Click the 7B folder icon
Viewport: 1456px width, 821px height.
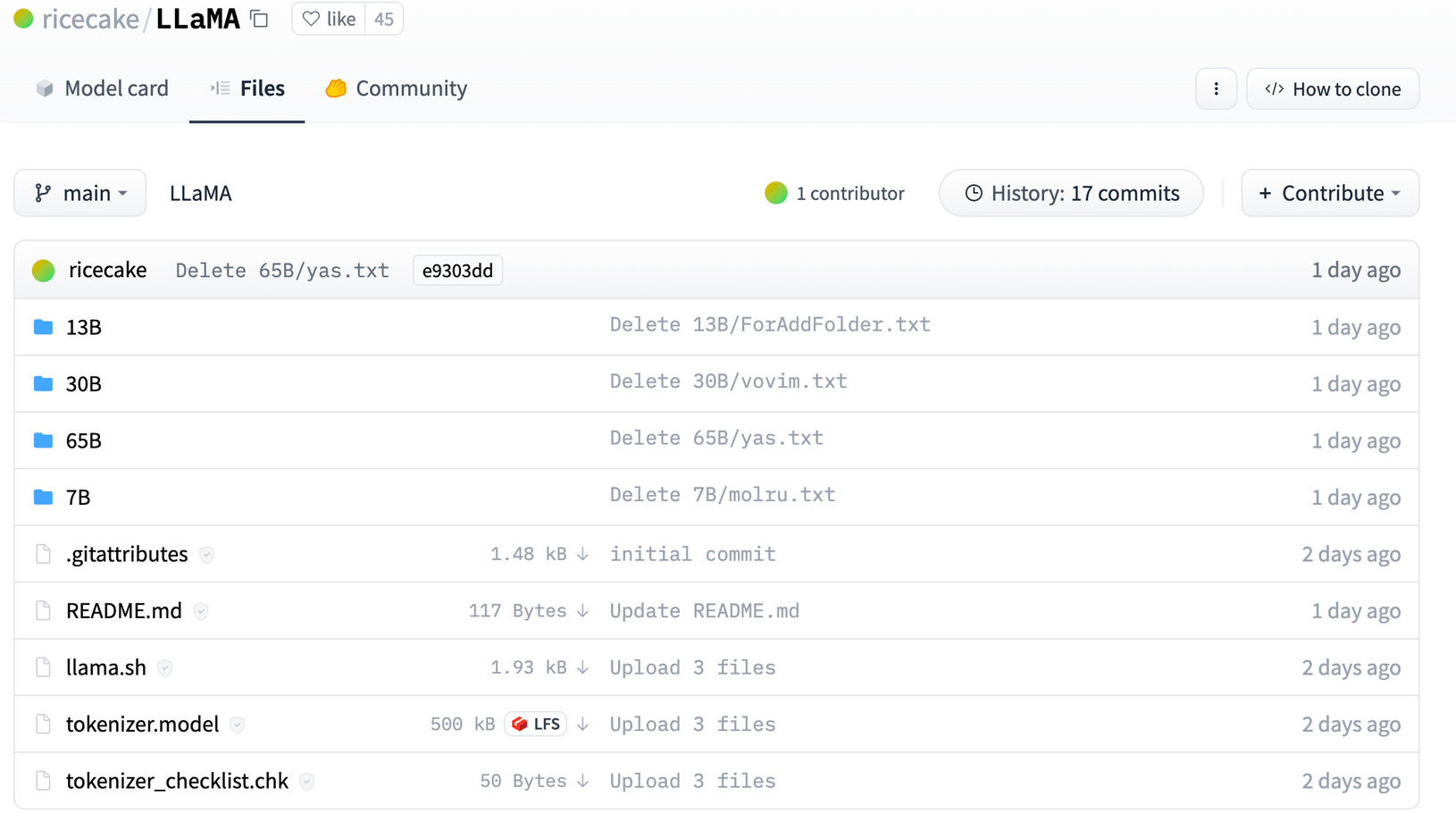[x=43, y=497]
